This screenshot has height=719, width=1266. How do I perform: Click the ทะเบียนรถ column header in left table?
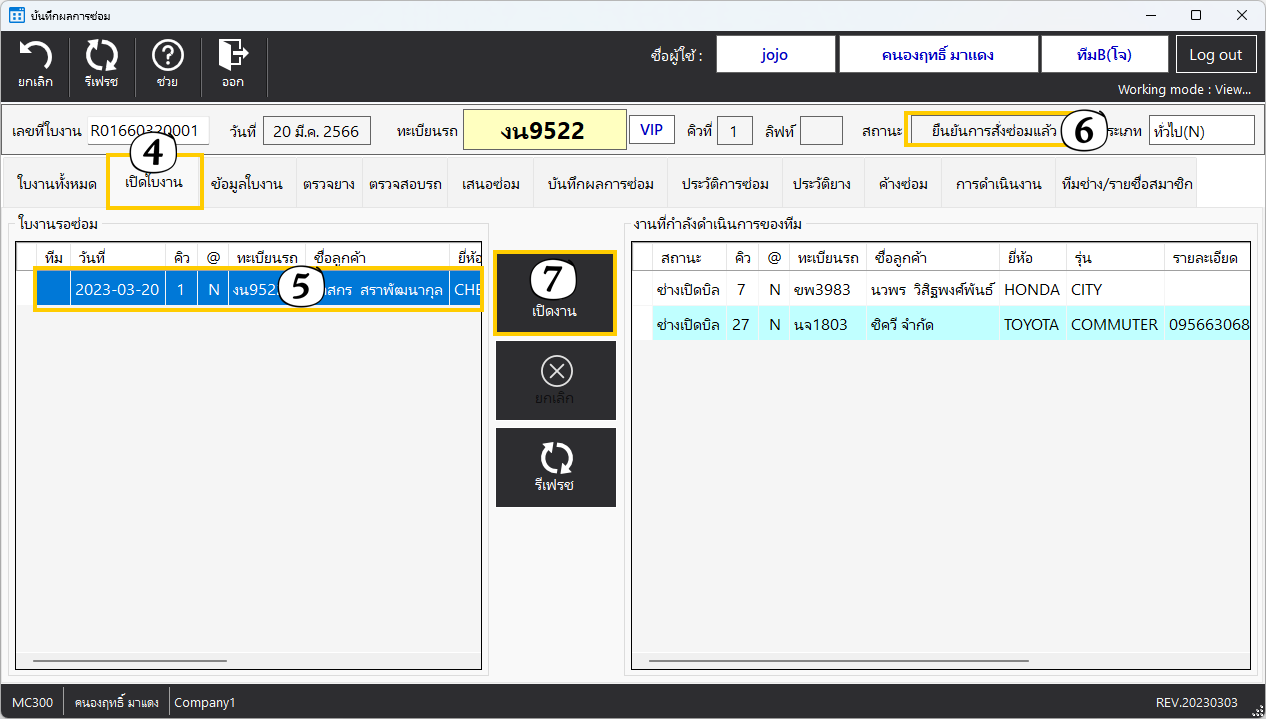(x=267, y=257)
